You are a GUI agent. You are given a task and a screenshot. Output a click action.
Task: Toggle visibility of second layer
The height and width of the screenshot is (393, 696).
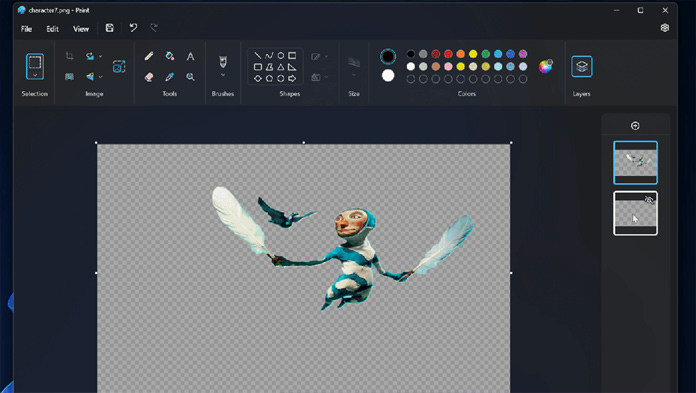[649, 200]
